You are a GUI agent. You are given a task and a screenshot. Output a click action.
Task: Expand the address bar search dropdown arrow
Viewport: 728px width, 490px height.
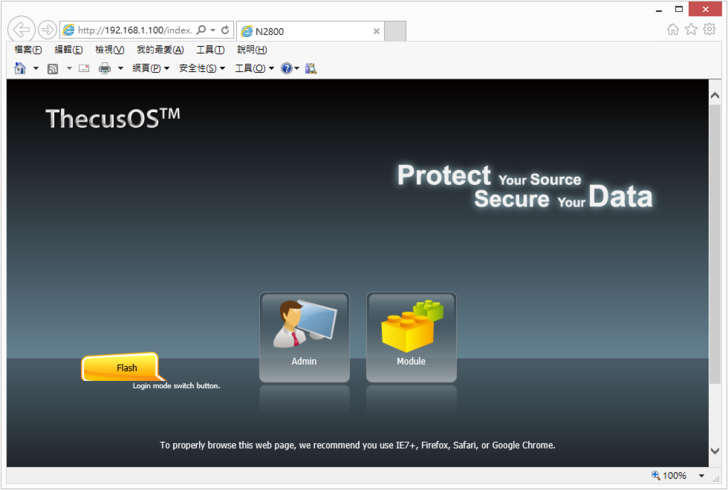(x=213, y=31)
